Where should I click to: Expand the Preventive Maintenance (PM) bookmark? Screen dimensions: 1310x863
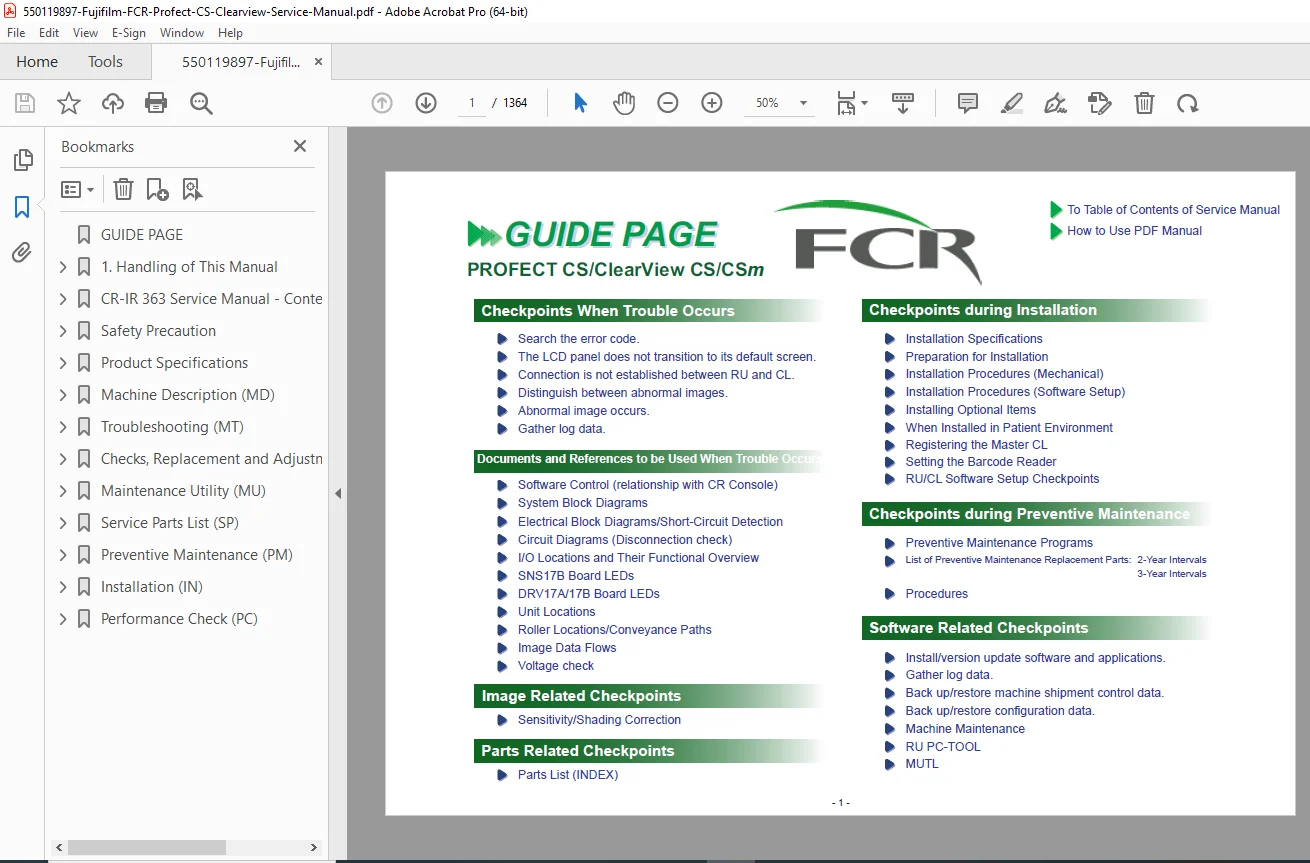[63, 555]
